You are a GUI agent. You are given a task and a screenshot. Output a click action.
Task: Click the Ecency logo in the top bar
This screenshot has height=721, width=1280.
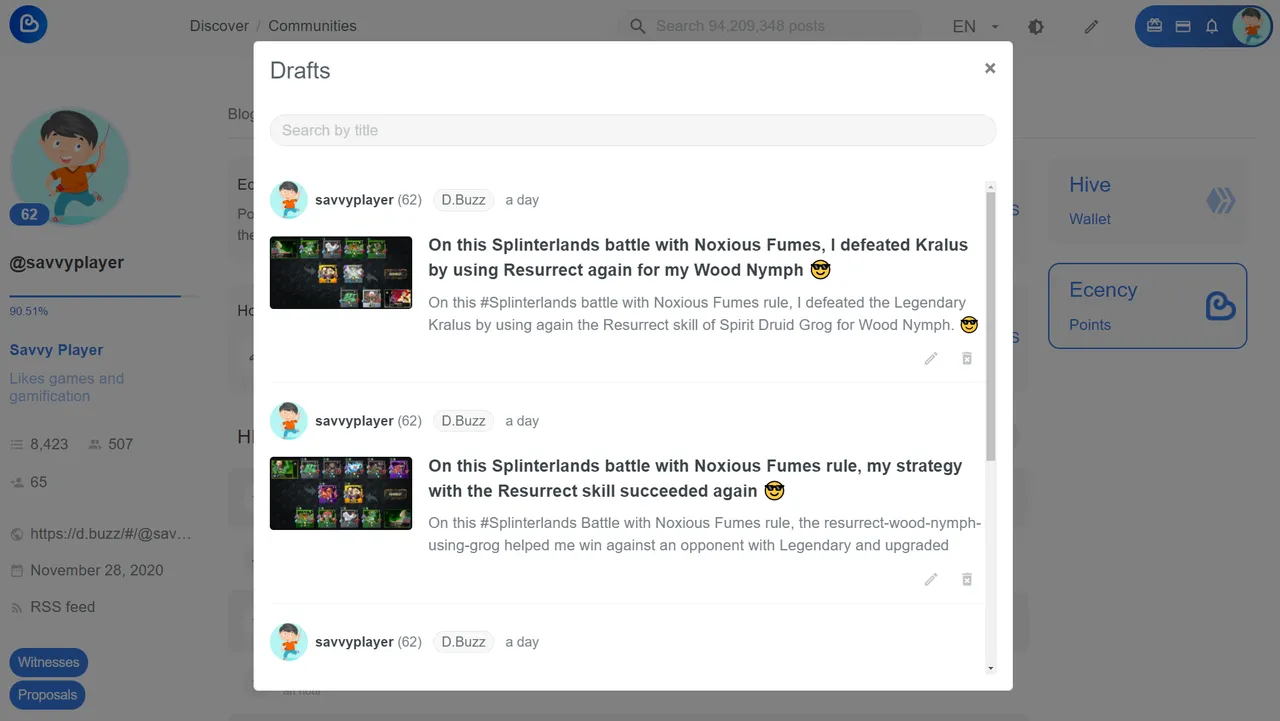[x=28, y=25]
